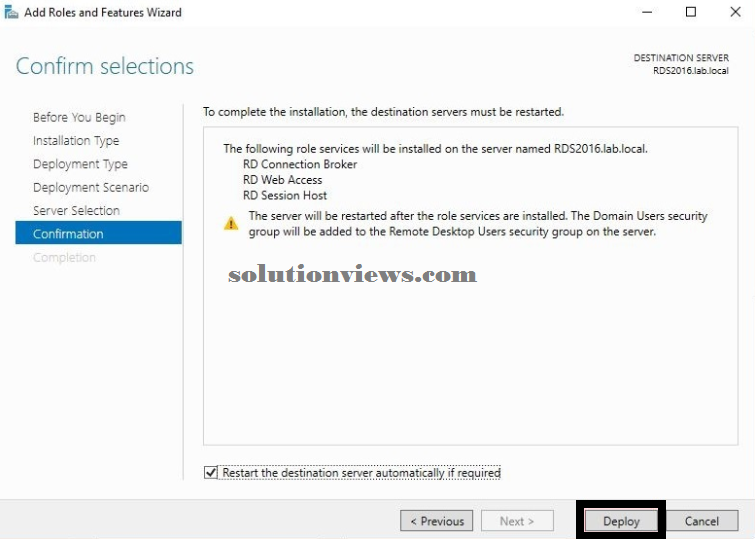Click the disabled Completion step
Image resolution: width=755 pixels, height=539 pixels.
coord(64,257)
